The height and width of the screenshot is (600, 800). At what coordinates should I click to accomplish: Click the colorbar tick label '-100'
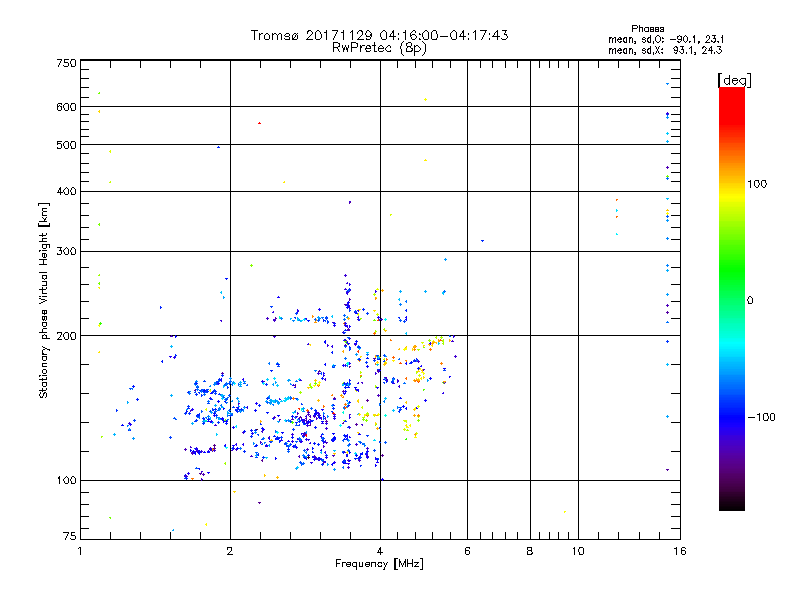pyautogui.click(x=761, y=417)
